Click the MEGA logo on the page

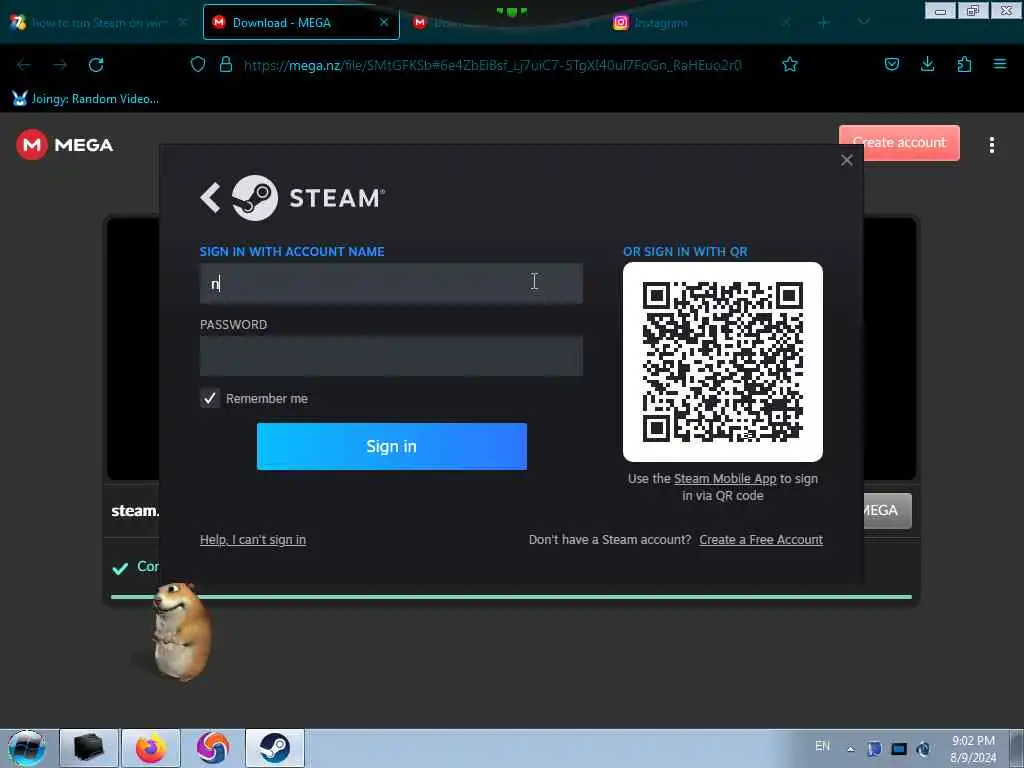[x=65, y=144]
